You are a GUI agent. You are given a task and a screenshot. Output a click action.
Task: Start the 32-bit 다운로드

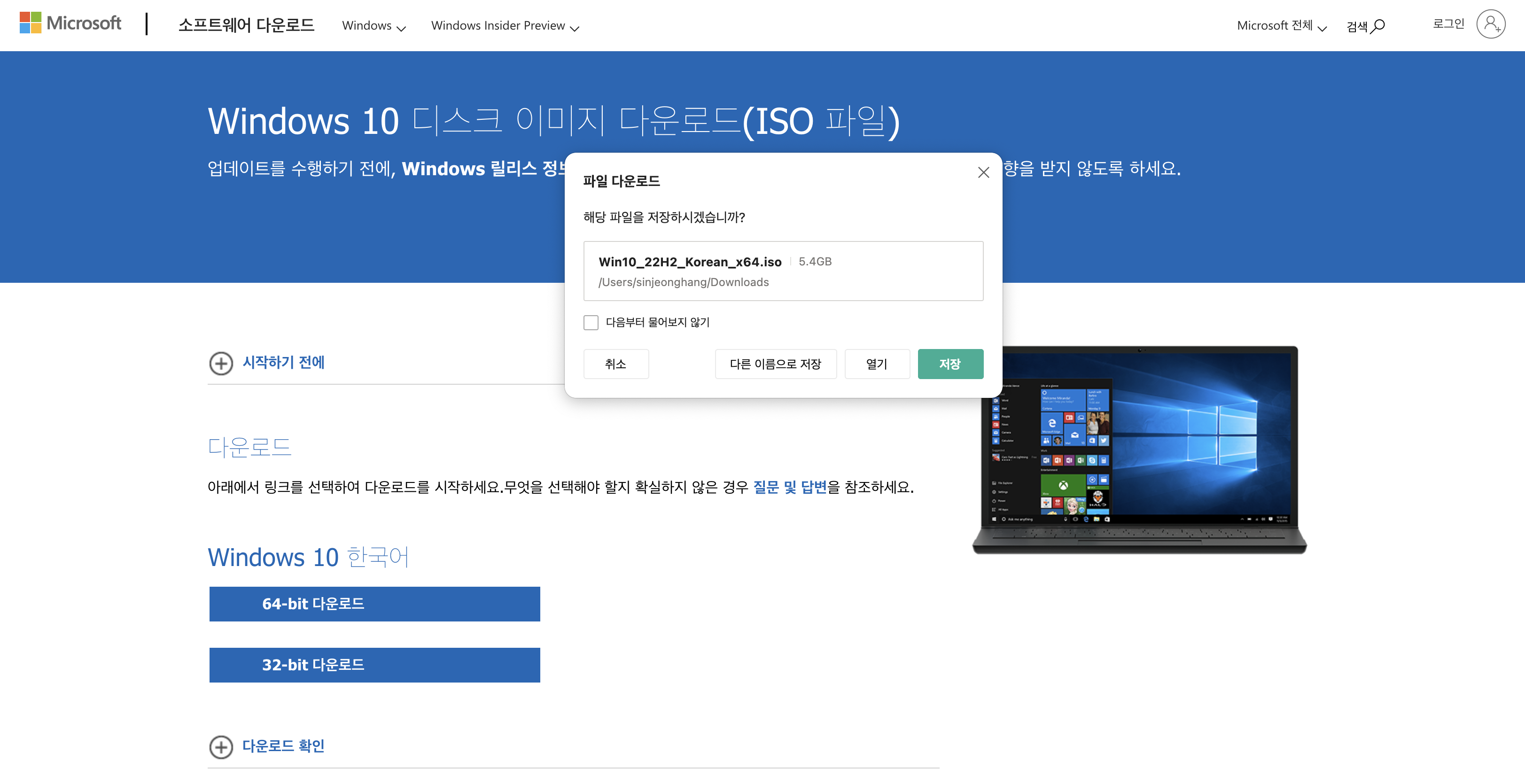375,665
